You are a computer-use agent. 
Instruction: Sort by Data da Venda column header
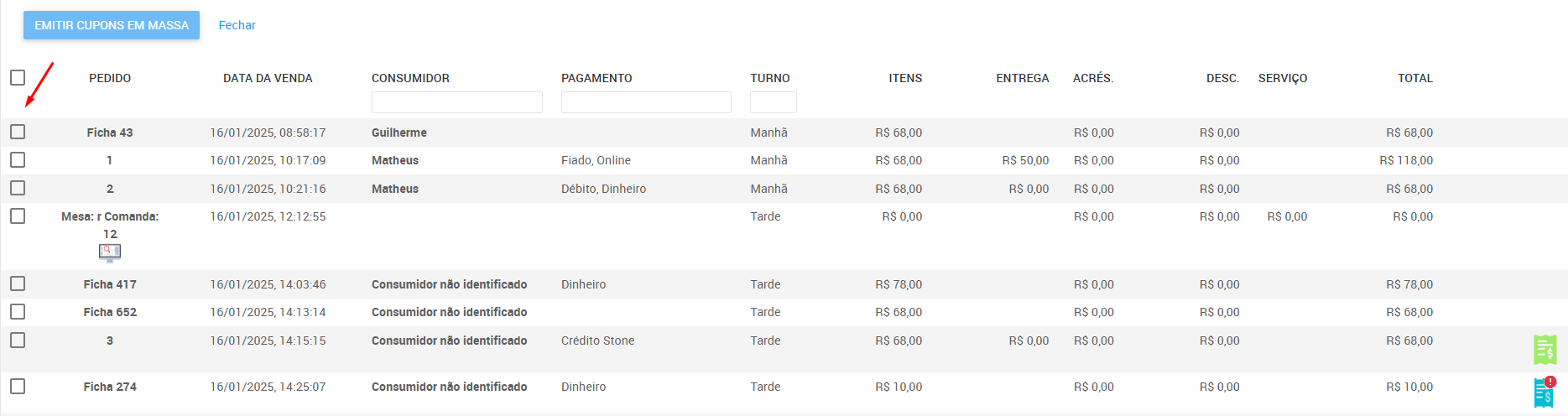(268, 78)
